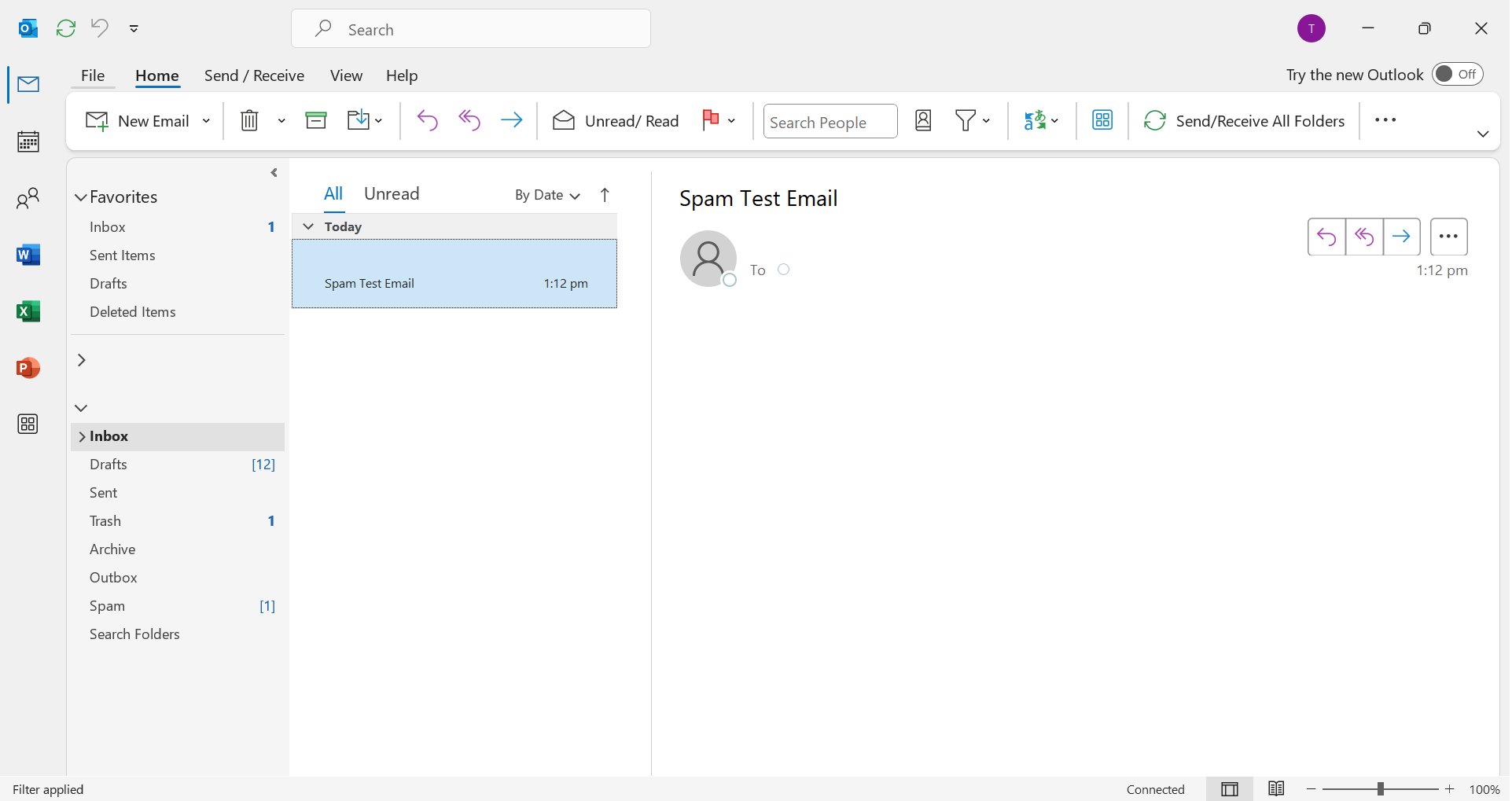Collapse the Today group header
Viewport: 1512px width, 801px height.
[308, 226]
